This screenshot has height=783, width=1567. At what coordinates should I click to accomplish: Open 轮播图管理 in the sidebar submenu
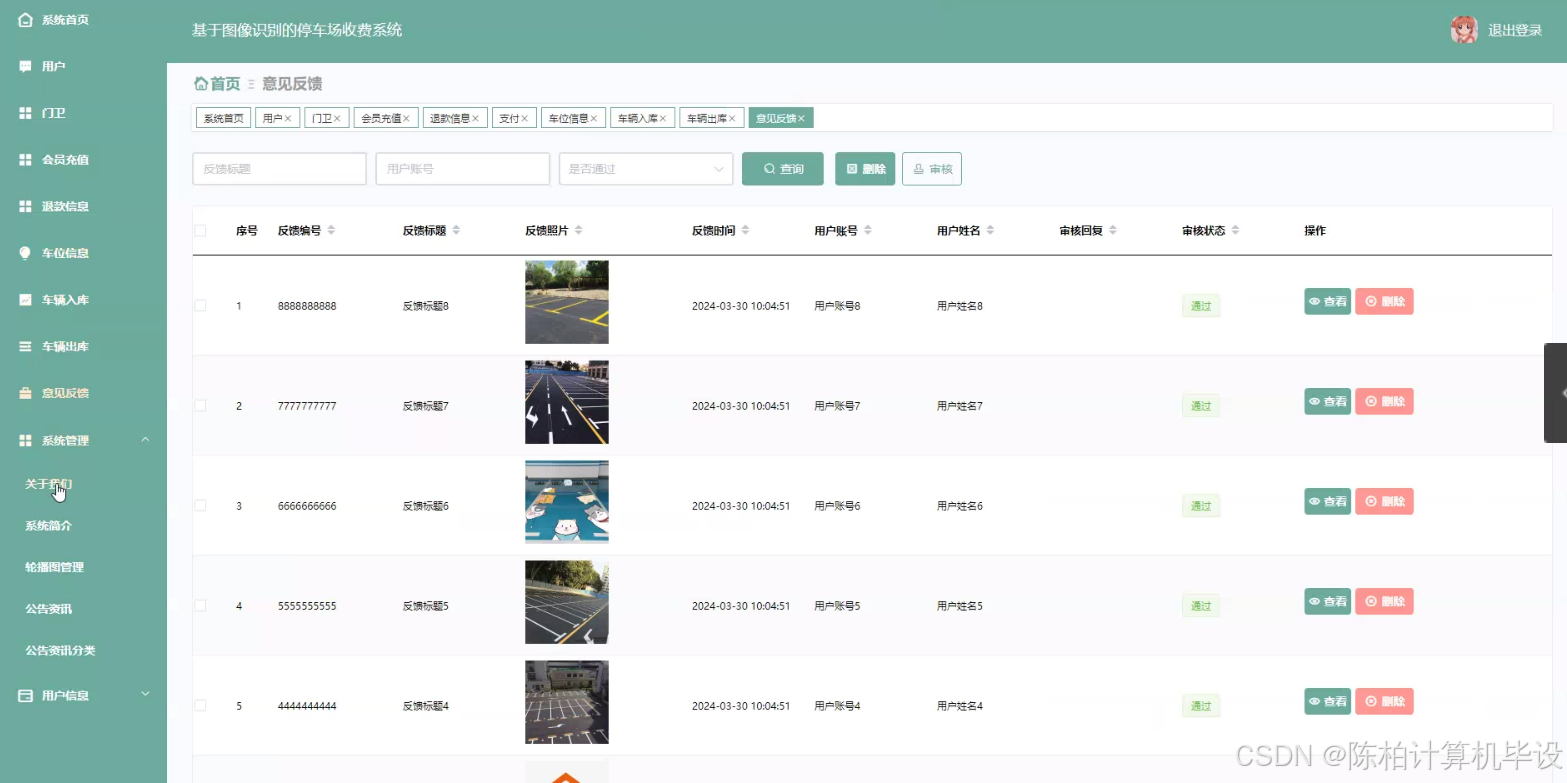pos(54,567)
